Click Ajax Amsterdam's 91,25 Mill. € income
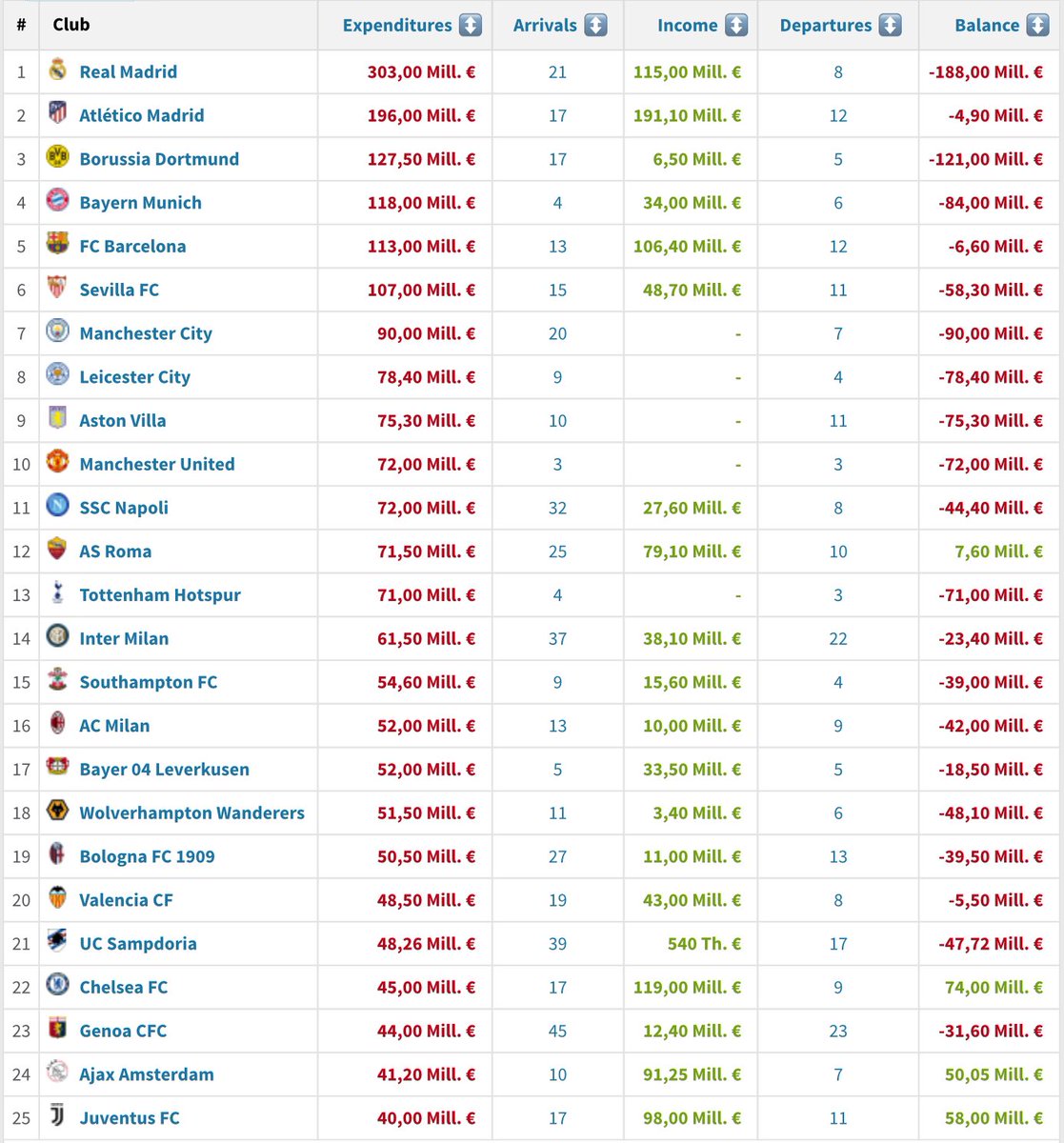This screenshot has height=1143, width=1064. point(692,1074)
